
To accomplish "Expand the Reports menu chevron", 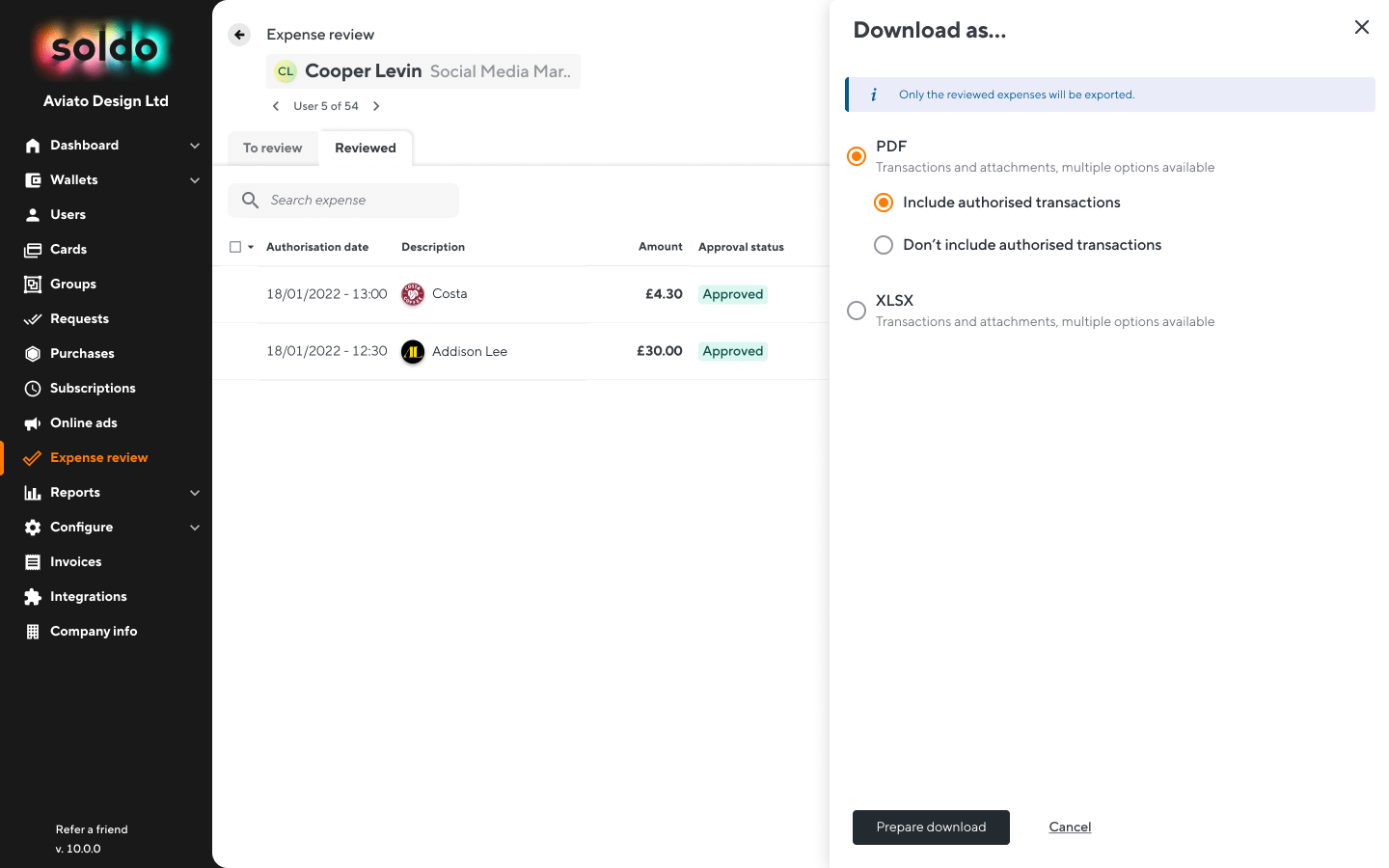I will point(195,493).
